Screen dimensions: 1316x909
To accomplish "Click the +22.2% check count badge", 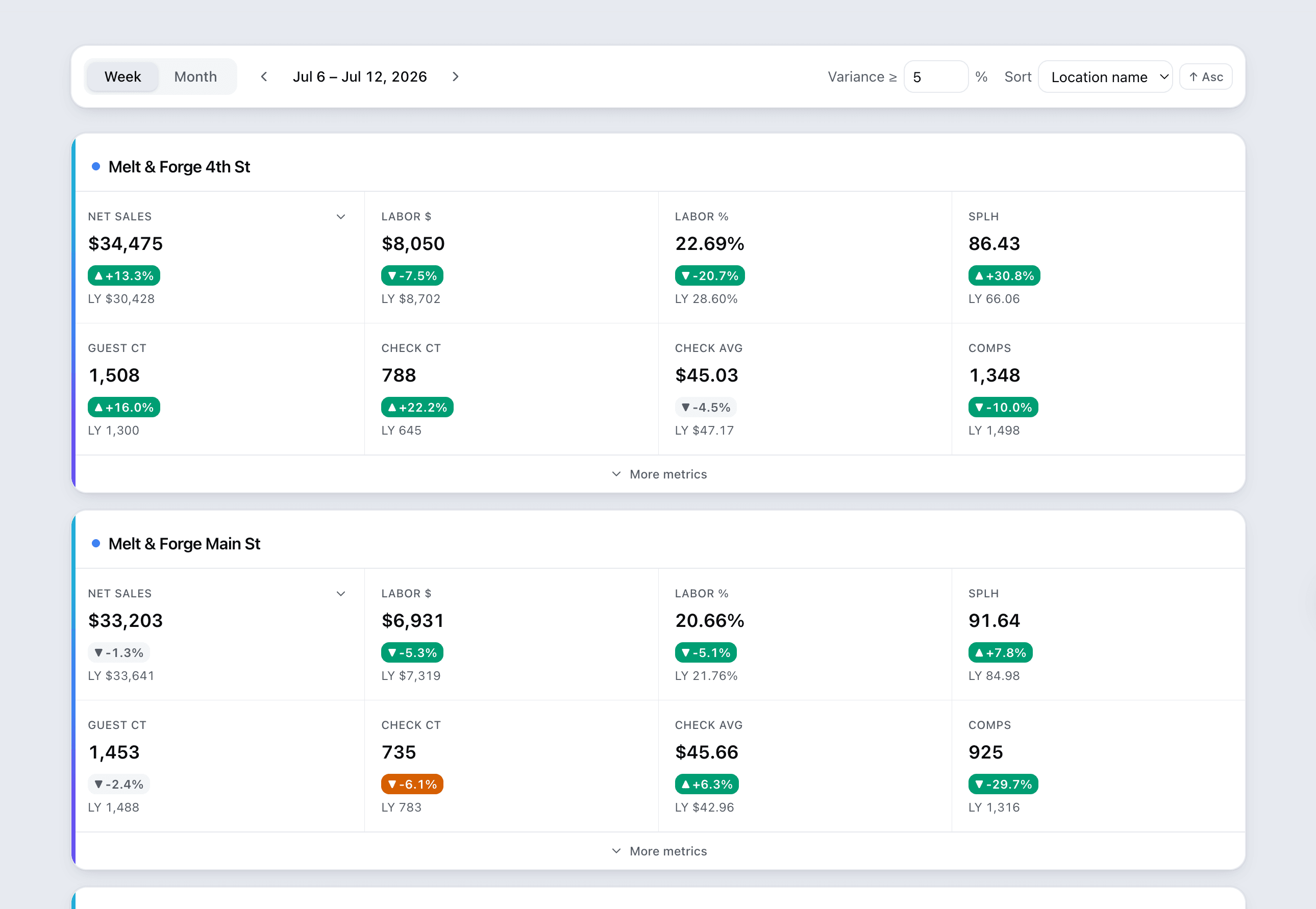I will 417,407.
